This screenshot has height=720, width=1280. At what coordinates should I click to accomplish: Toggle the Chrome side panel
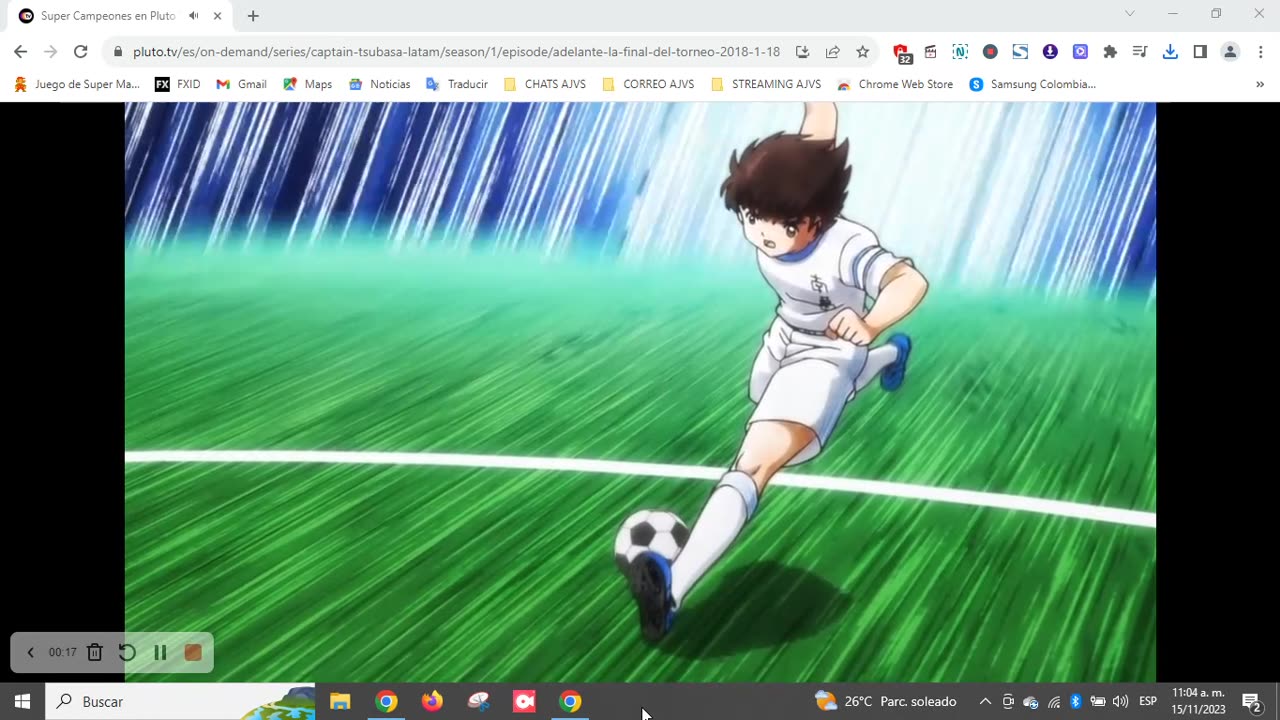(x=1200, y=52)
